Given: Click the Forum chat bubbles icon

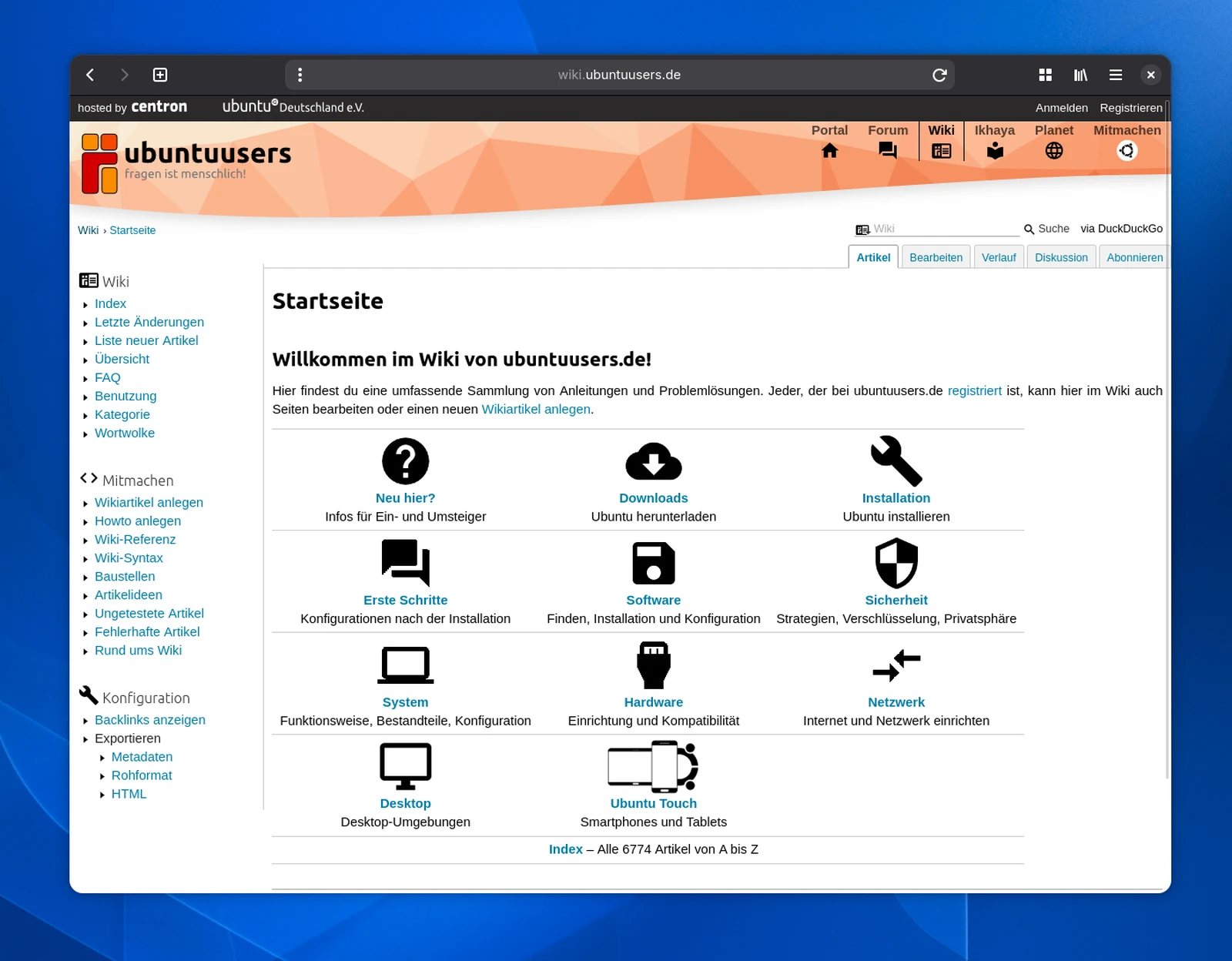Looking at the screenshot, I should pos(888,151).
